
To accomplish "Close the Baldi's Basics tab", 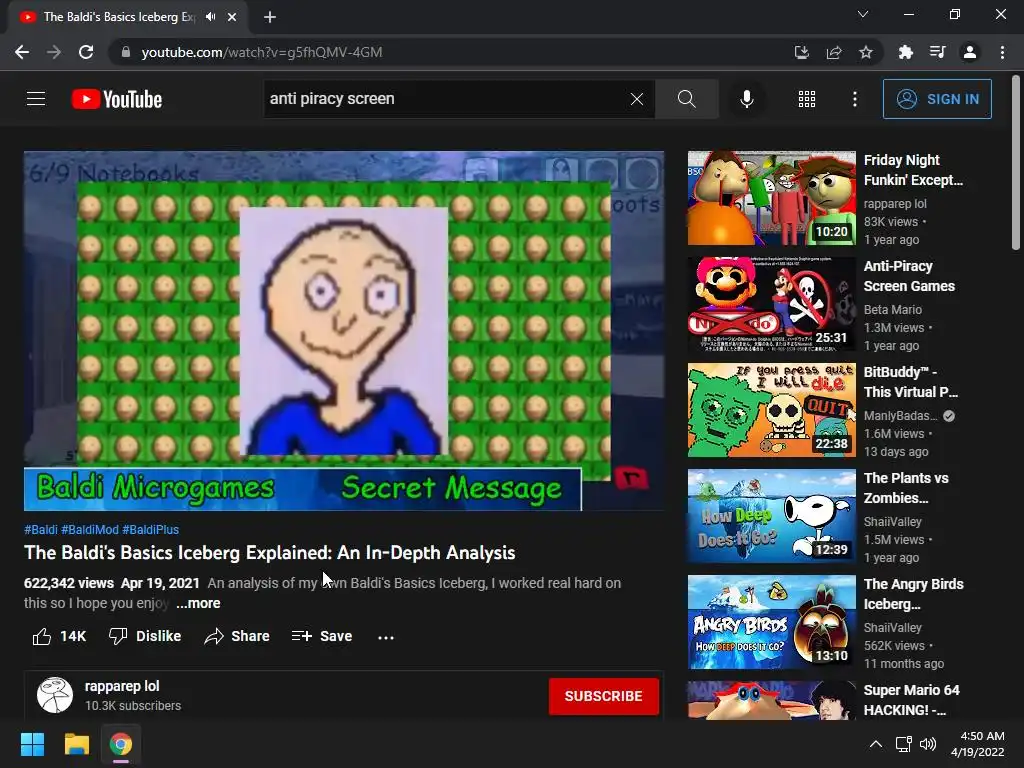I will (232, 17).
